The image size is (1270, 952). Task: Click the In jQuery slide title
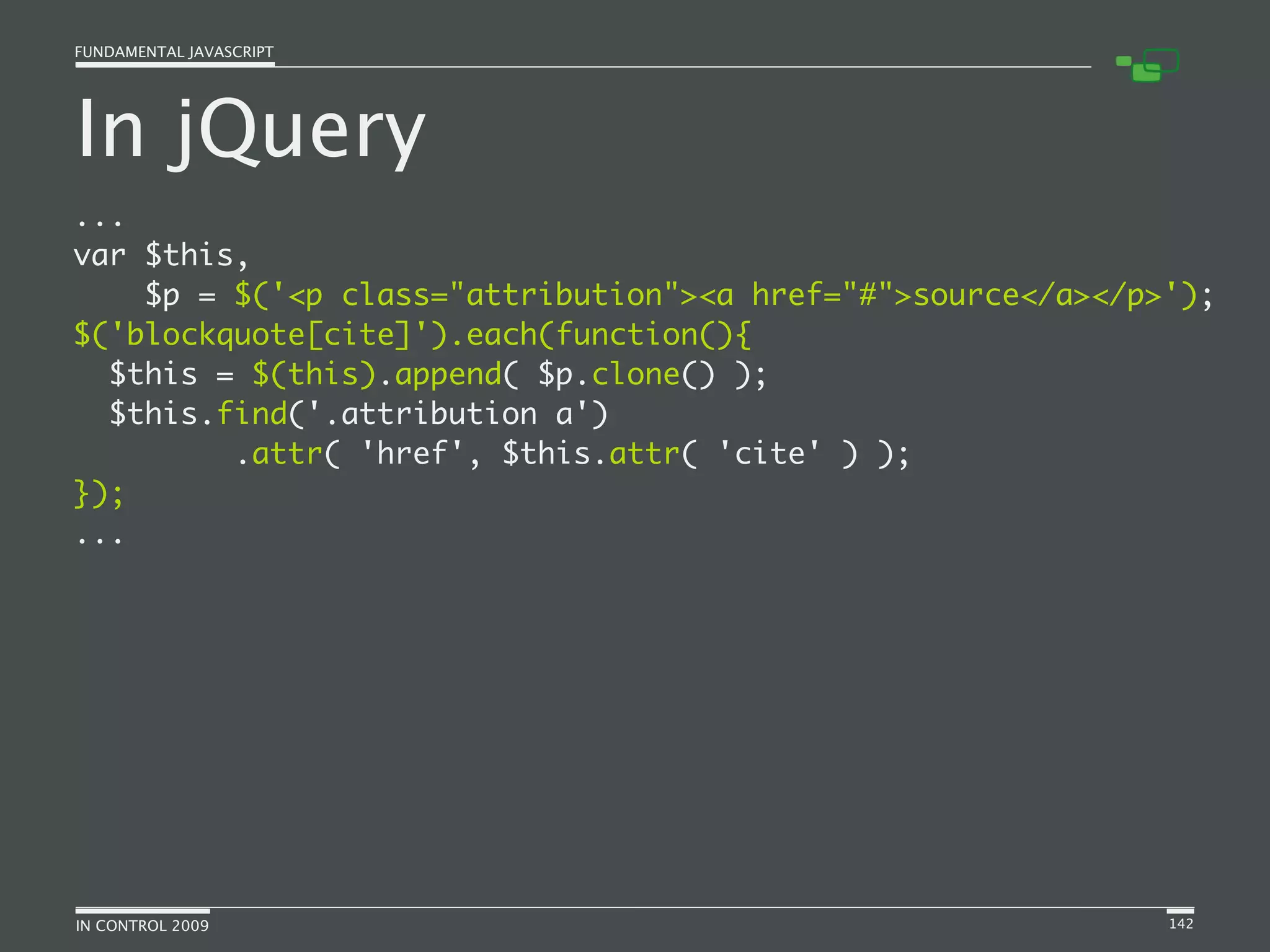pyautogui.click(x=251, y=130)
